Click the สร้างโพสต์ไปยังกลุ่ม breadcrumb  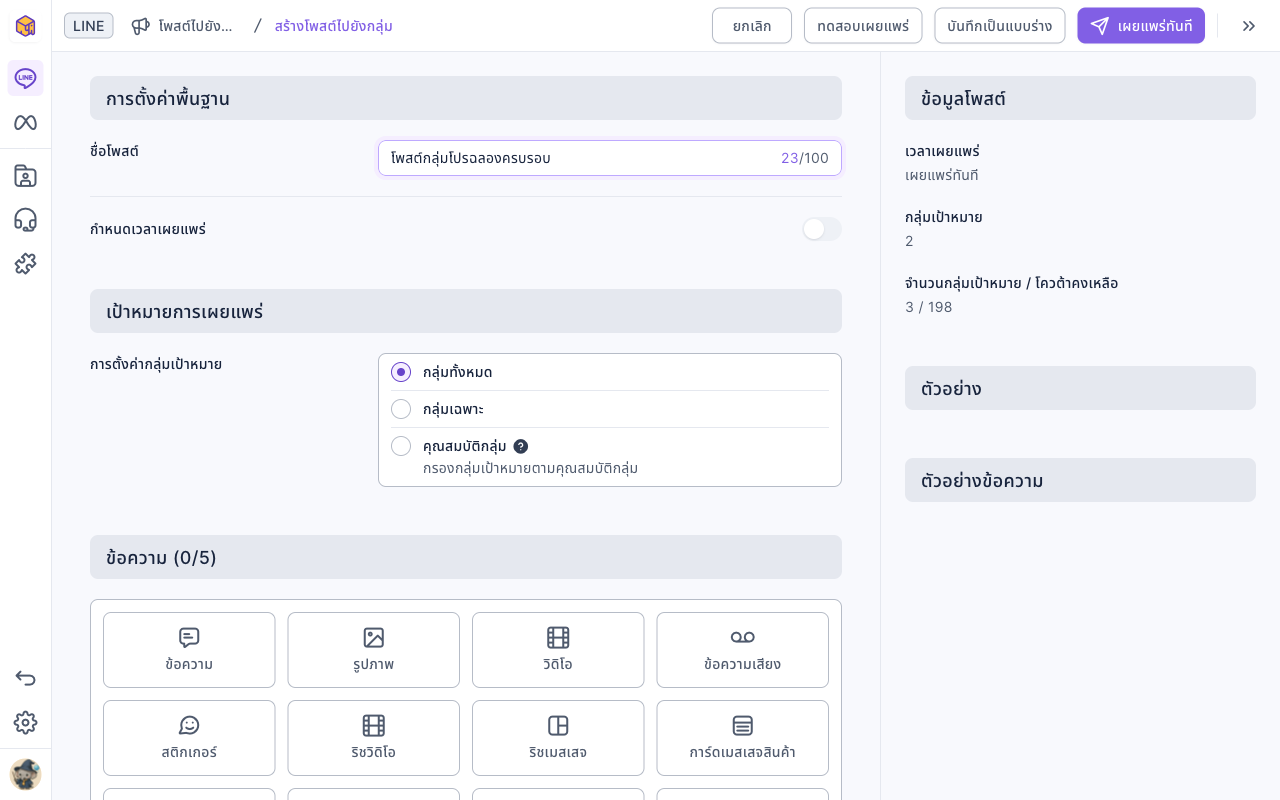[x=334, y=26]
